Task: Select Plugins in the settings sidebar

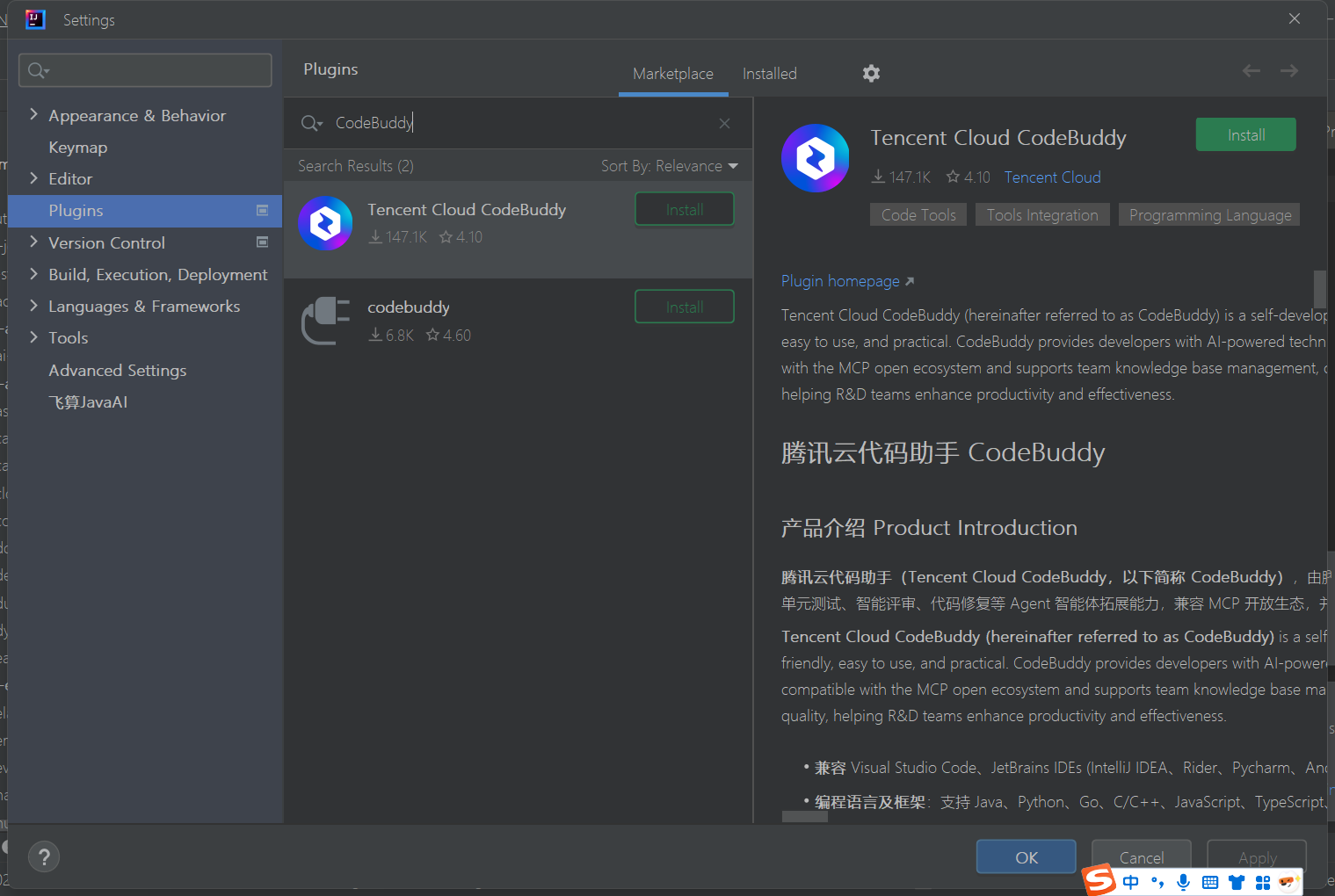Action: [x=76, y=211]
